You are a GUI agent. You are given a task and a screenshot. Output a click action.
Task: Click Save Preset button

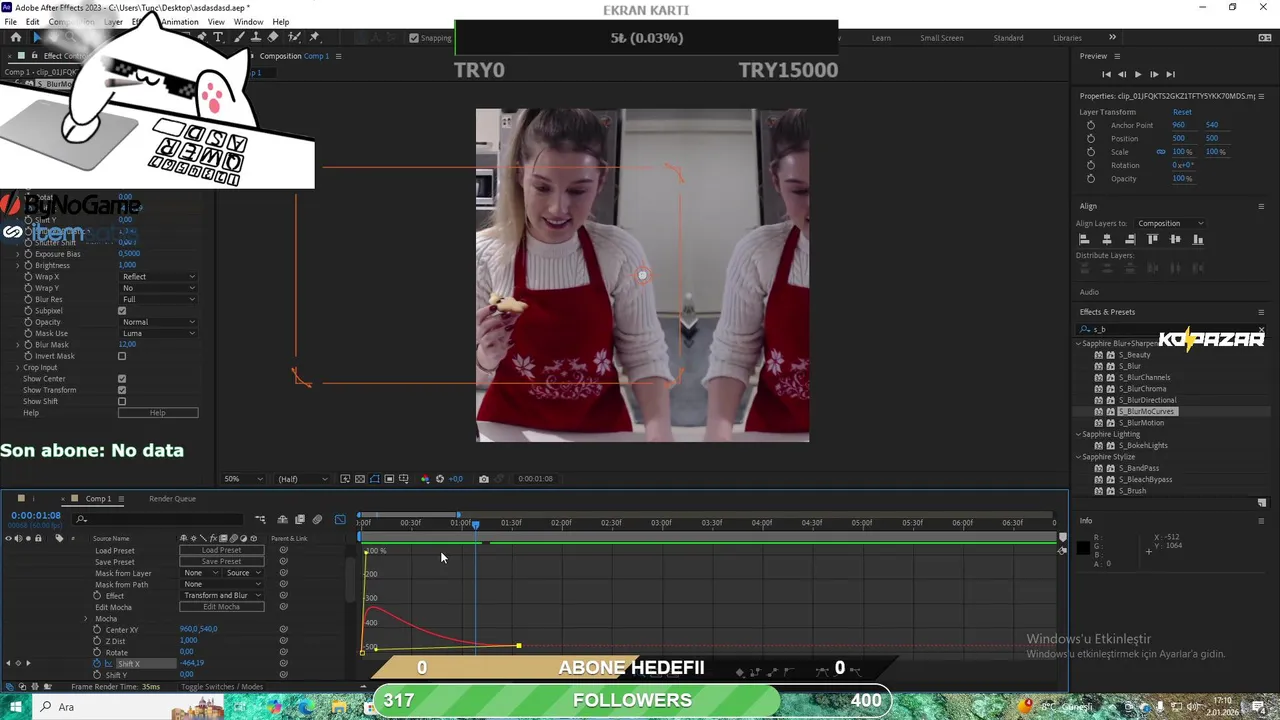[221, 561]
